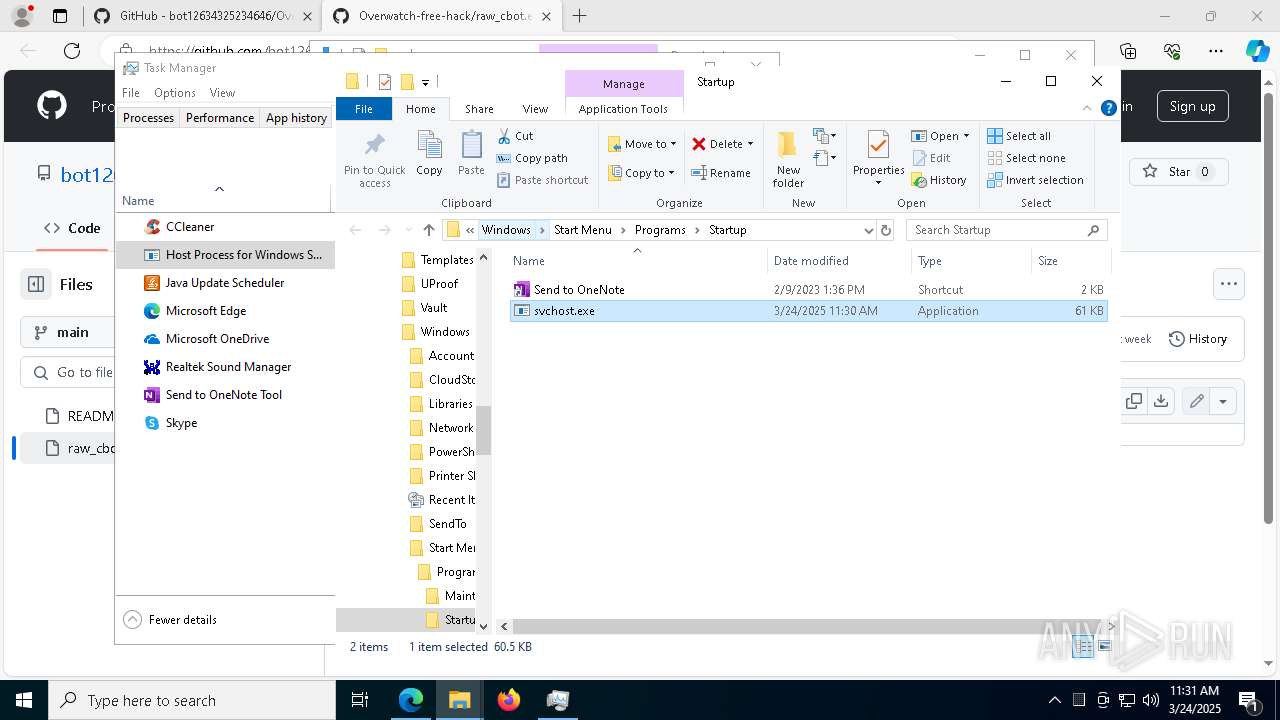Open the New item dropdown
Image resolution: width=1280 pixels, height=720 pixels.
(x=825, y=136)
